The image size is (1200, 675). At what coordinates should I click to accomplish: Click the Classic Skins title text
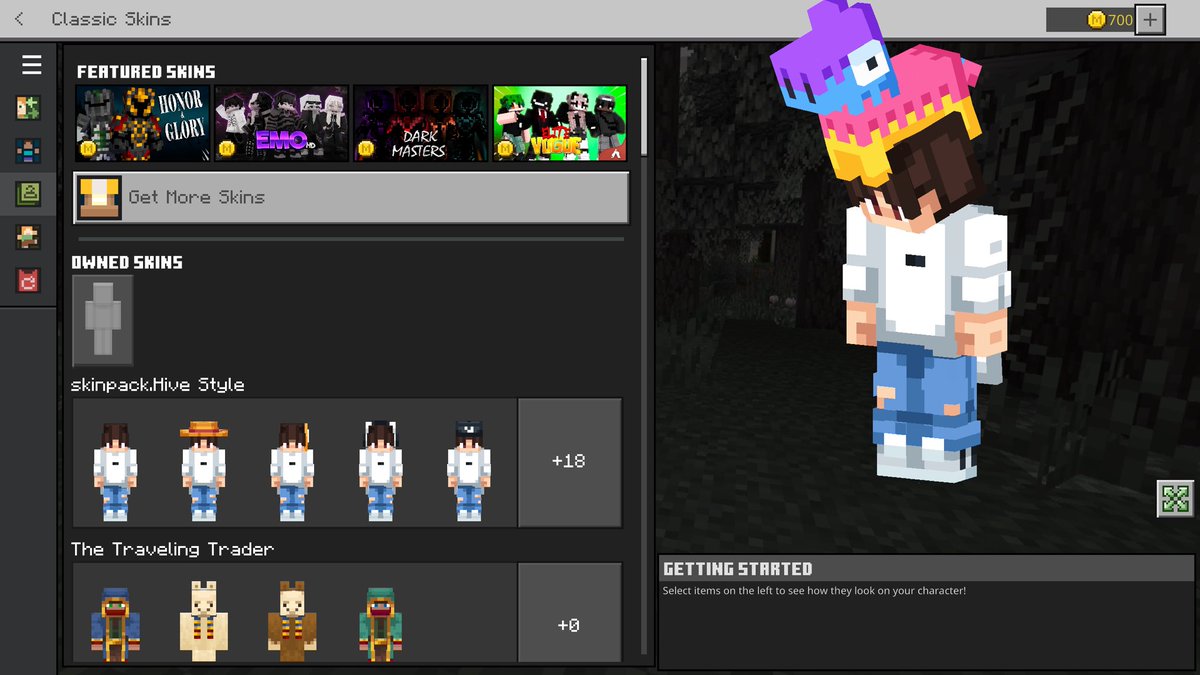[x=111, y=19]
